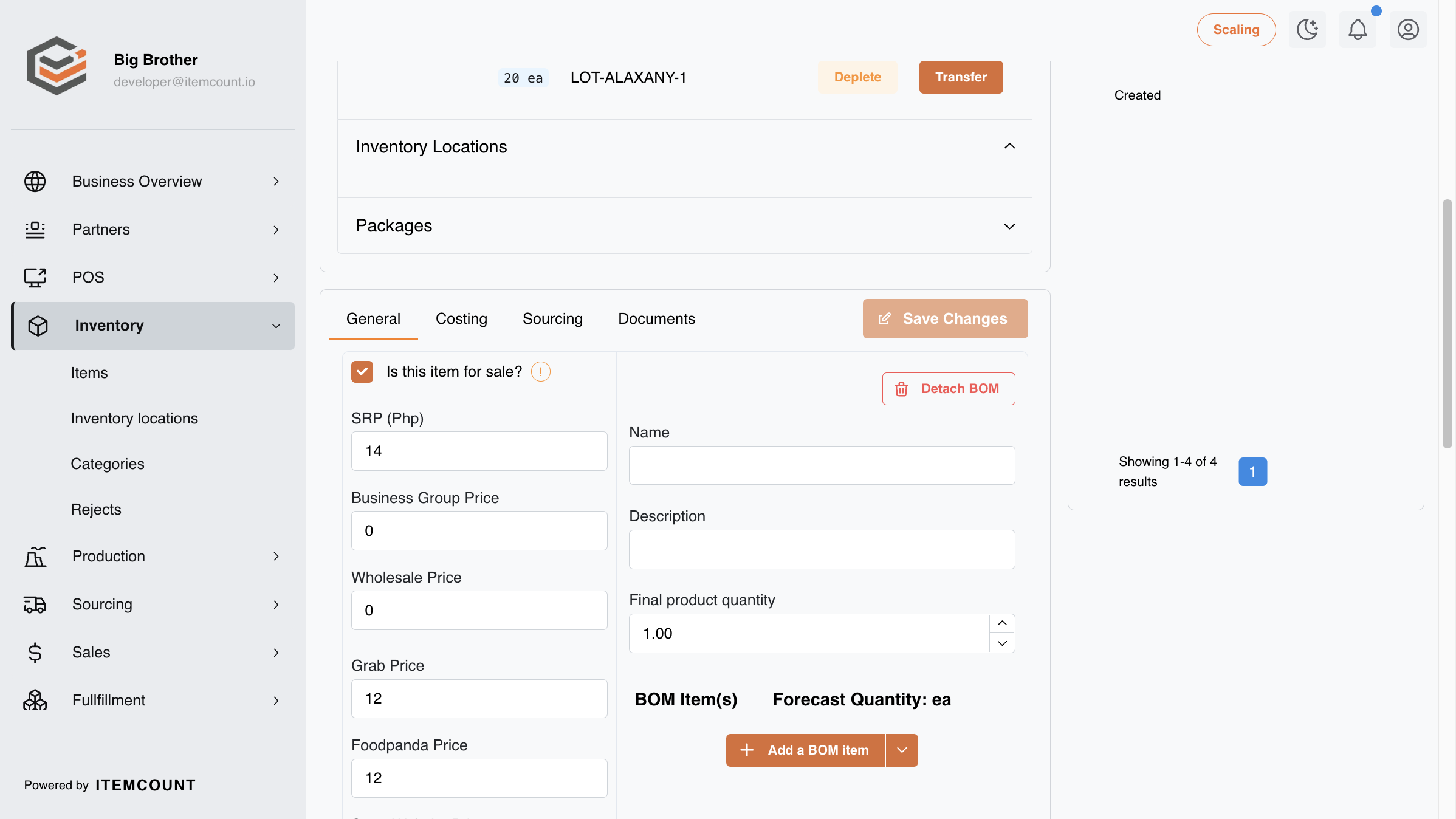Click the Business Overview globe icon
1456x819 pixels.
(x=35, y=181)
